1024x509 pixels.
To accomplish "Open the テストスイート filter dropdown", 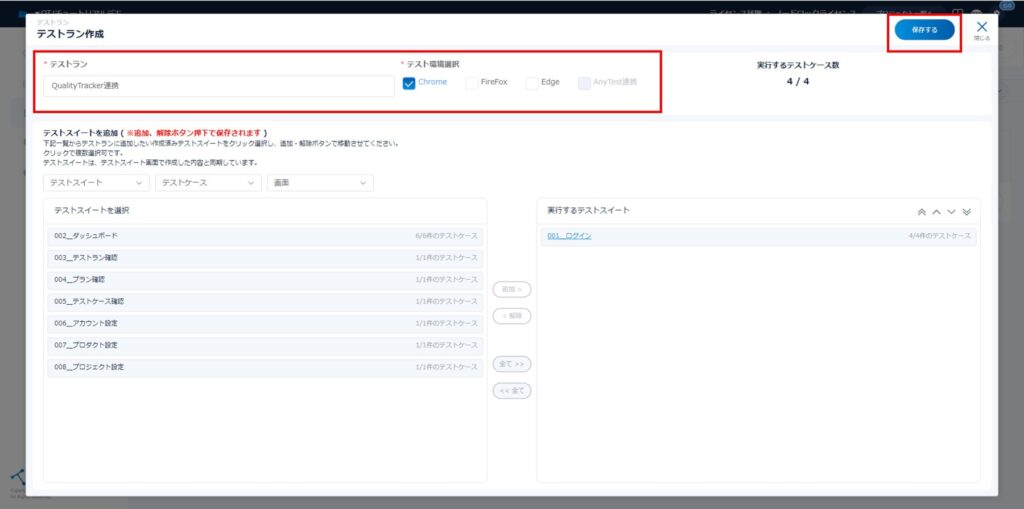I will (x=97, y=183).
